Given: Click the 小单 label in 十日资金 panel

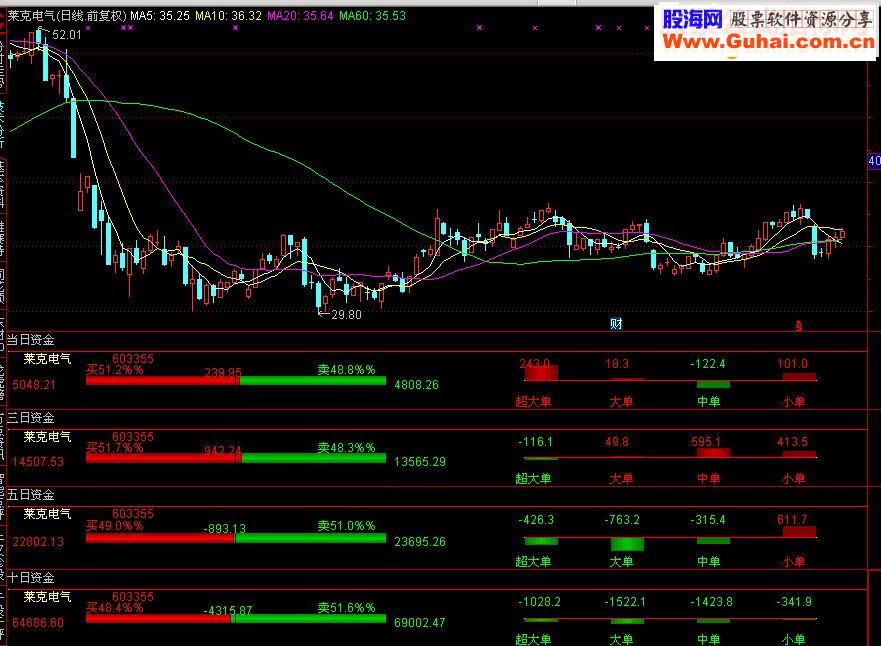Looking at the screenshot, I should pyautogui.click(x=793, y=639).
